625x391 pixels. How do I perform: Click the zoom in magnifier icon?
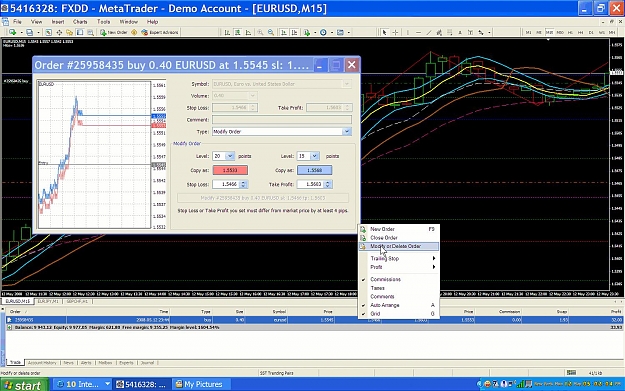pos(260,32)
